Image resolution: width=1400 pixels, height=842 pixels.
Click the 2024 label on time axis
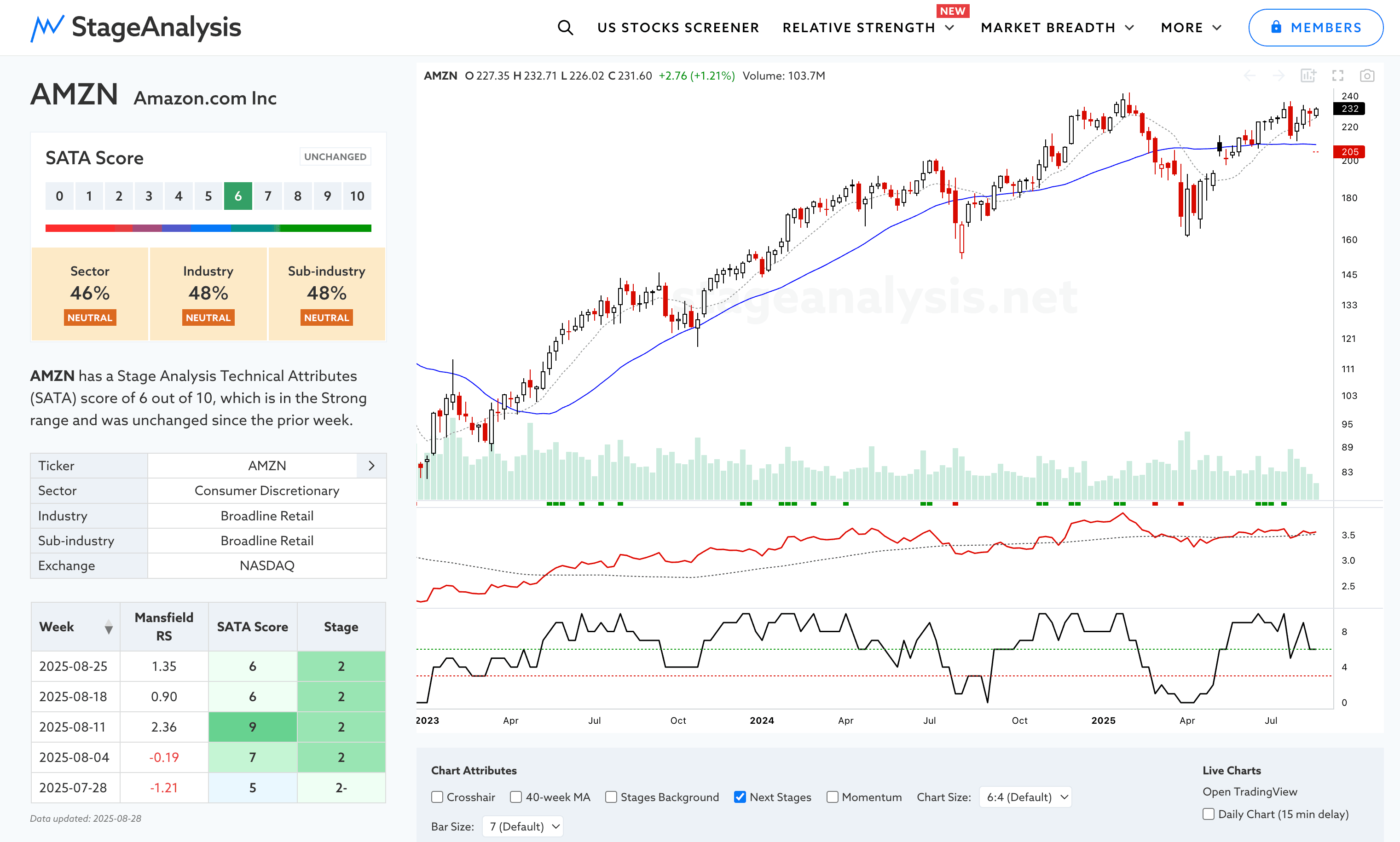coord(762,721)
